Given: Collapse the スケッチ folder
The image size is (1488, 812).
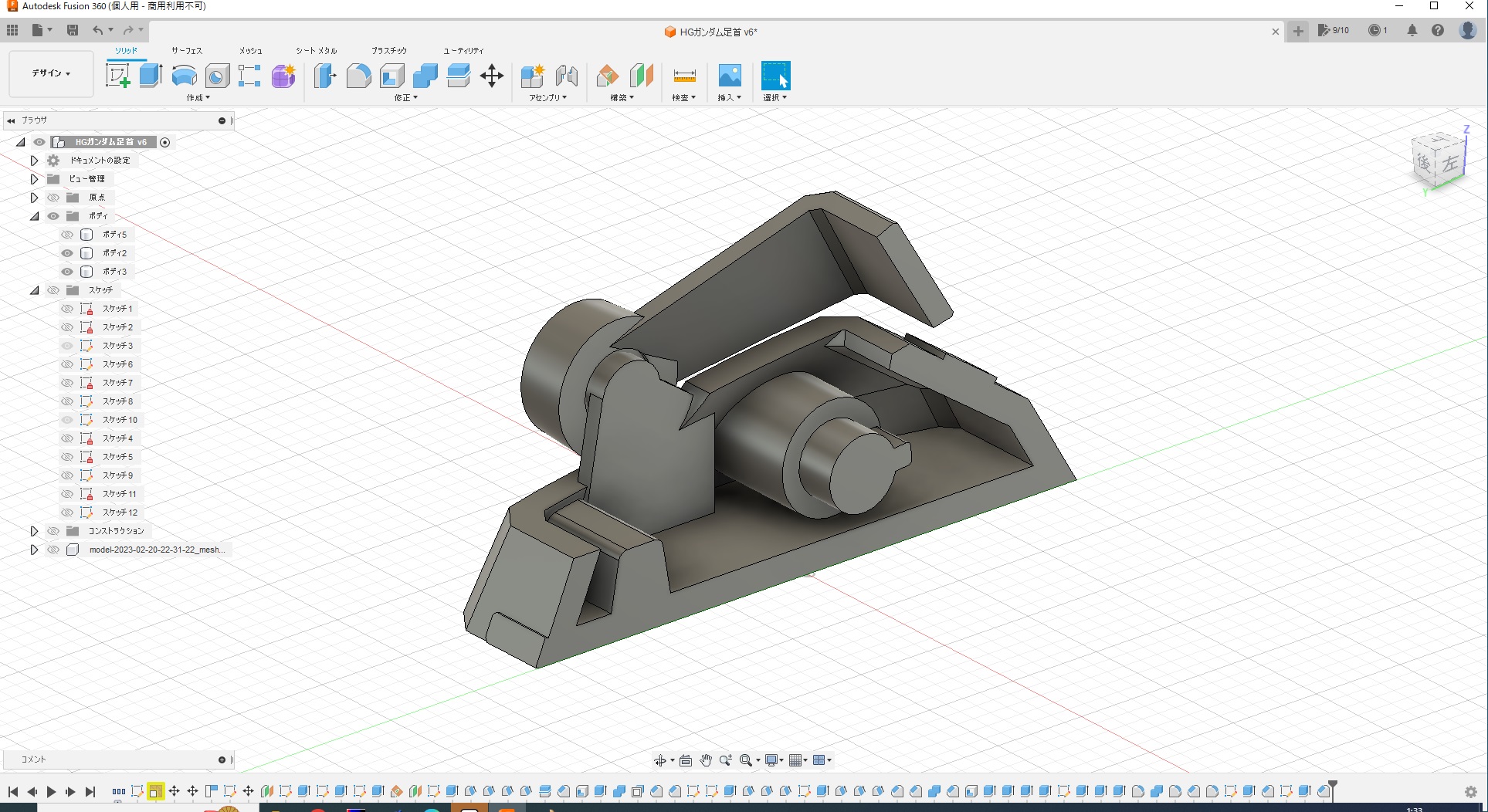Looking at the screenshot, I should (34, 290).
